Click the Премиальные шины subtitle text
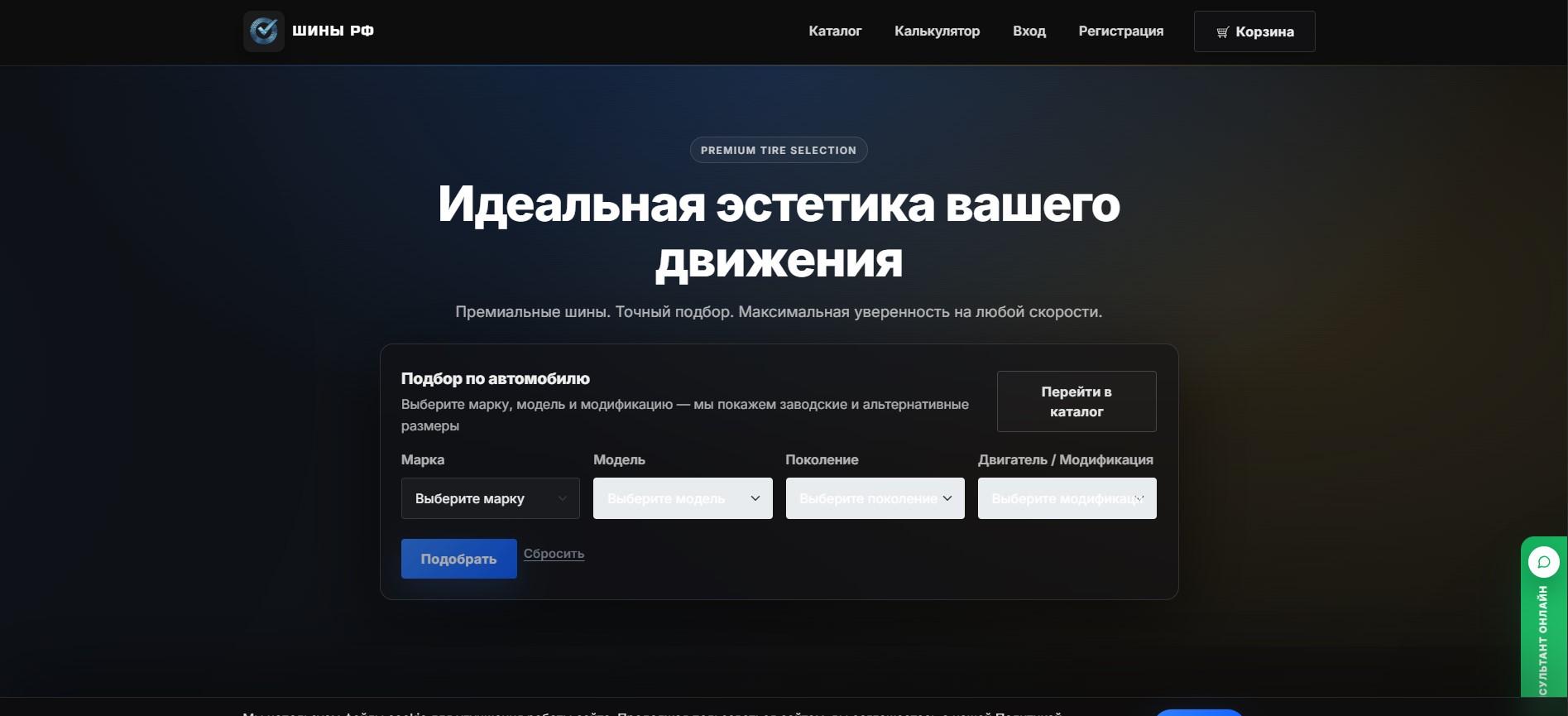The width and height of the screenshot is (1568, 716). coord(779,312)
